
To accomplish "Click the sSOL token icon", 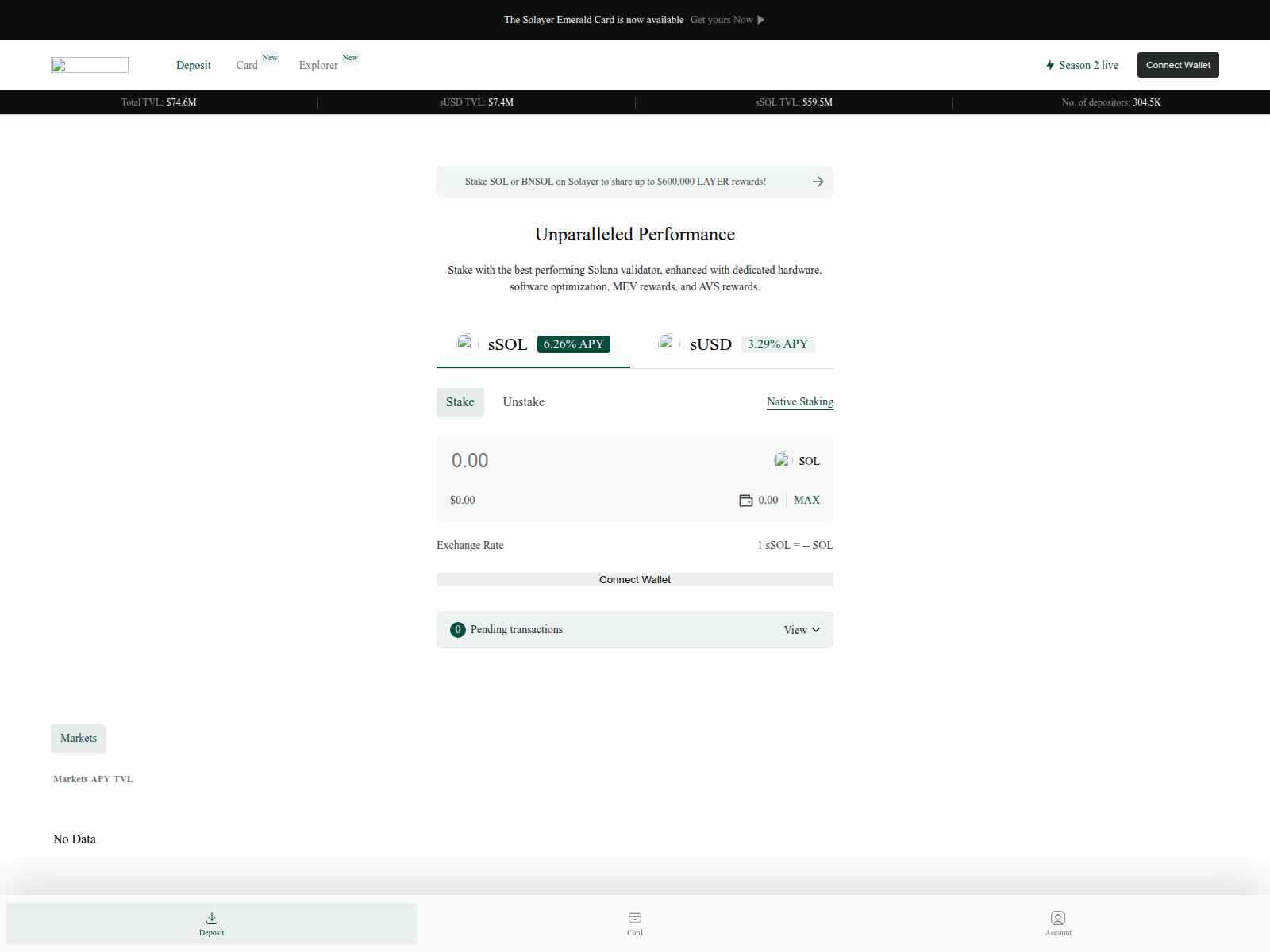I will (466, 344).
